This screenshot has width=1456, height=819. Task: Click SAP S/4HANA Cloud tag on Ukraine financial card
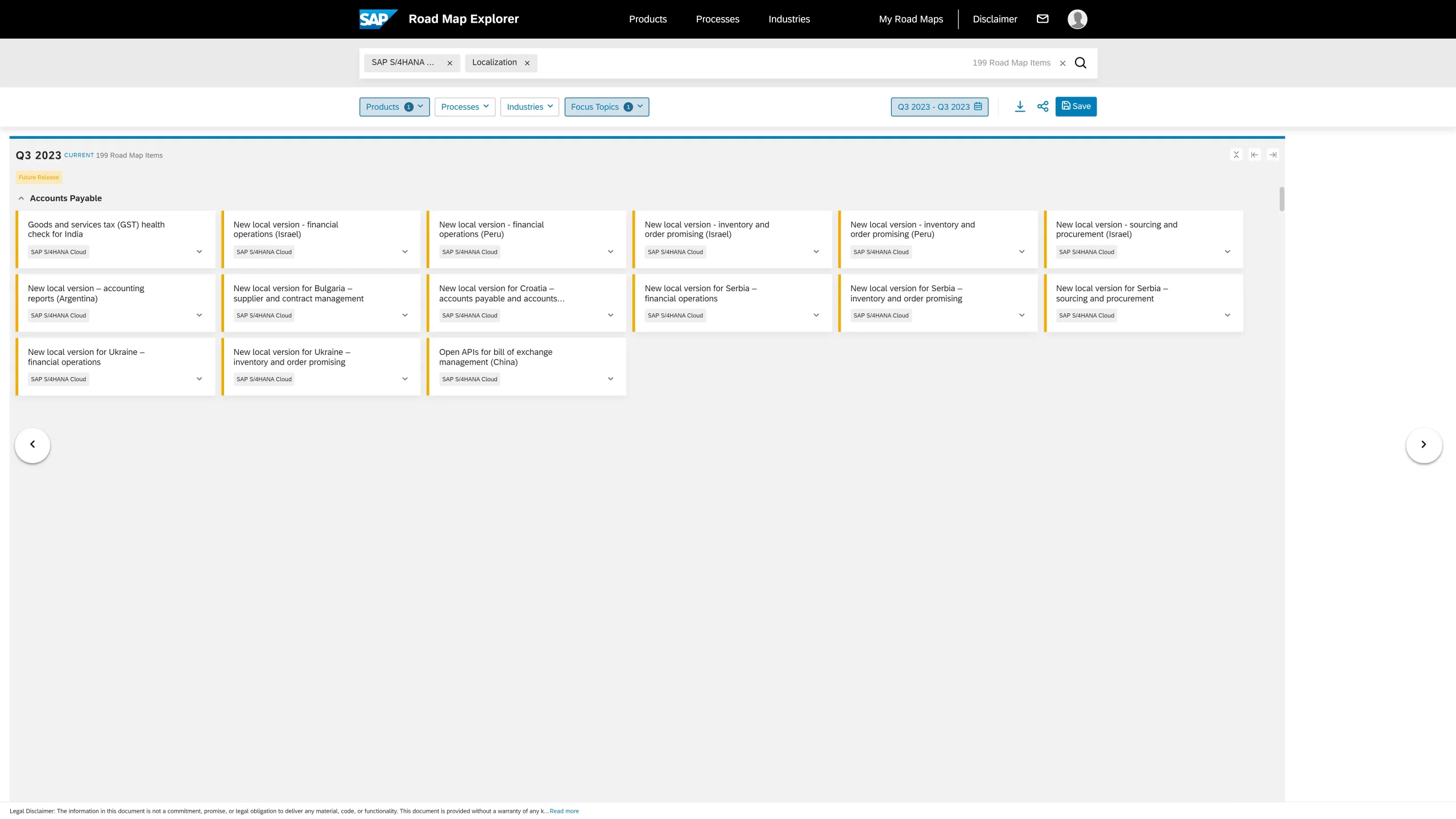tap(59, 379)
